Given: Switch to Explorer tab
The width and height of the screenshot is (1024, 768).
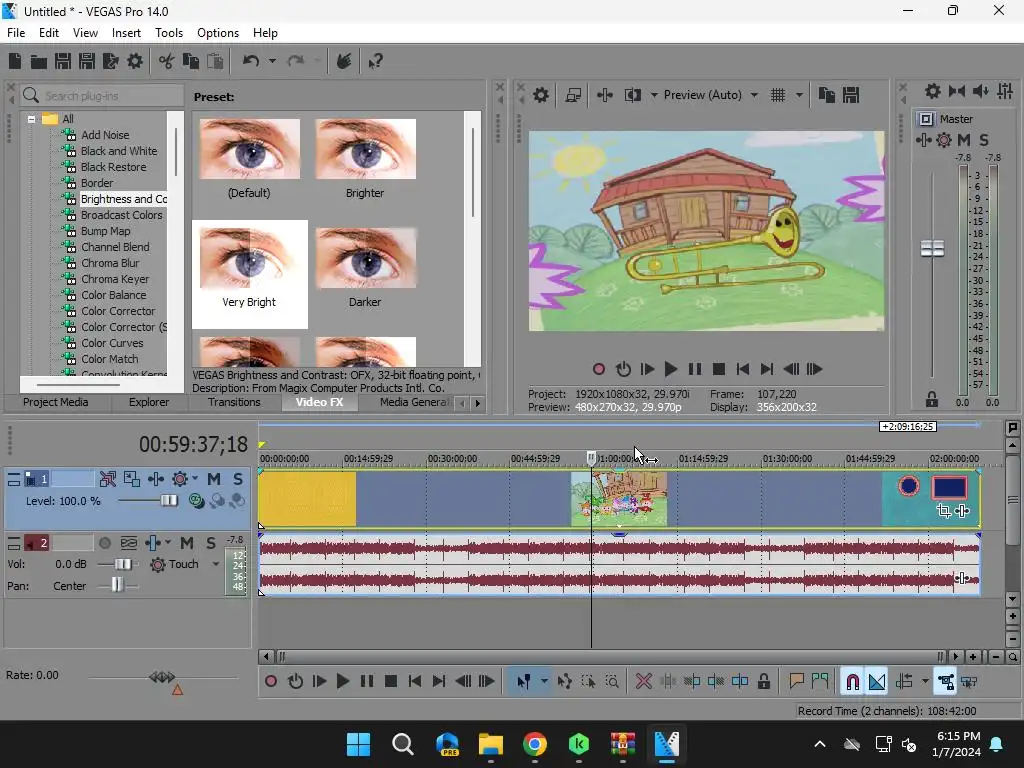Looking at the screenshot, I should [x=148, y=402].
